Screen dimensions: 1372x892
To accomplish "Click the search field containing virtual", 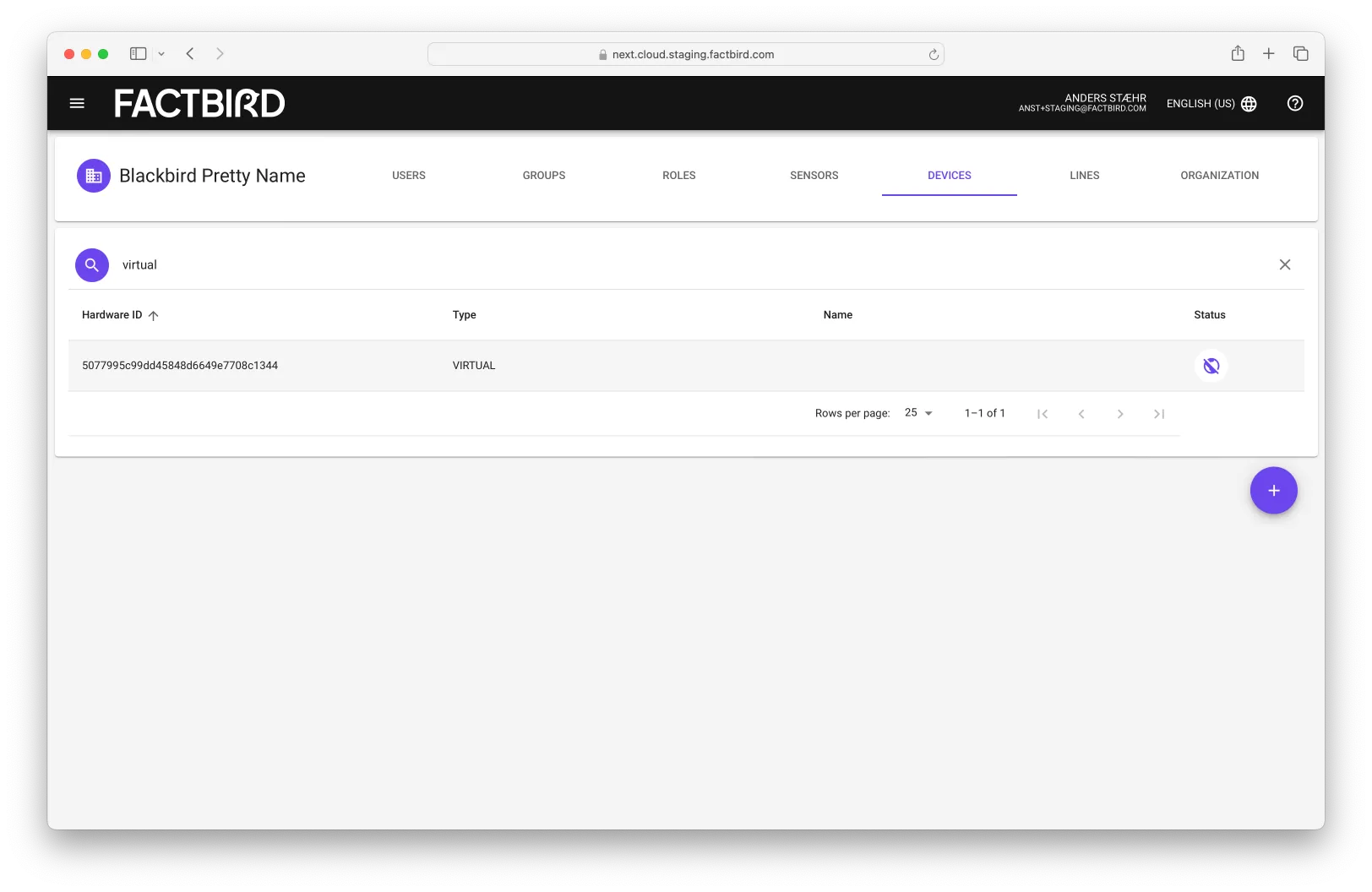I will point(693,265).
